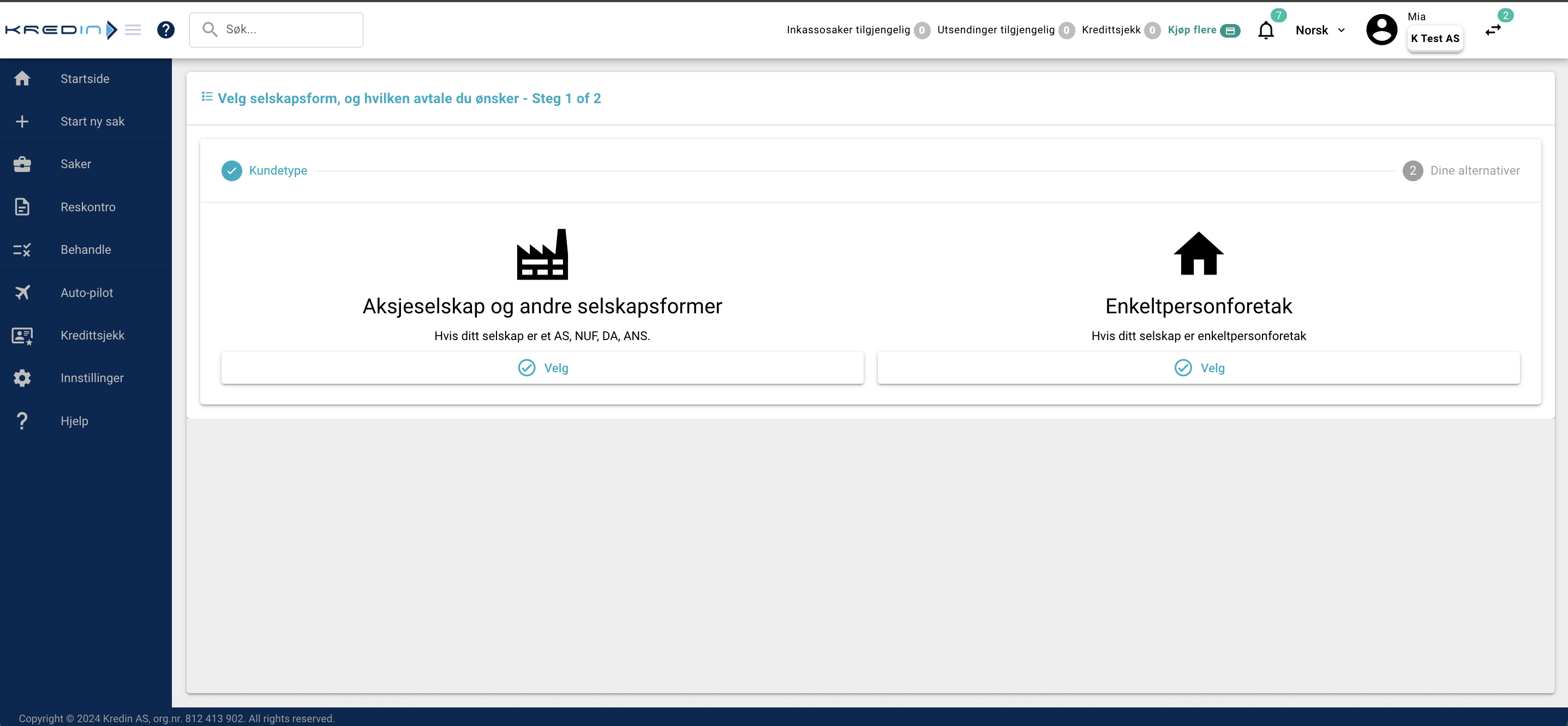Viewport: 1568px width, 726px height.
Task: Click the Kundetype step checkmark
Action: point(231,171)
